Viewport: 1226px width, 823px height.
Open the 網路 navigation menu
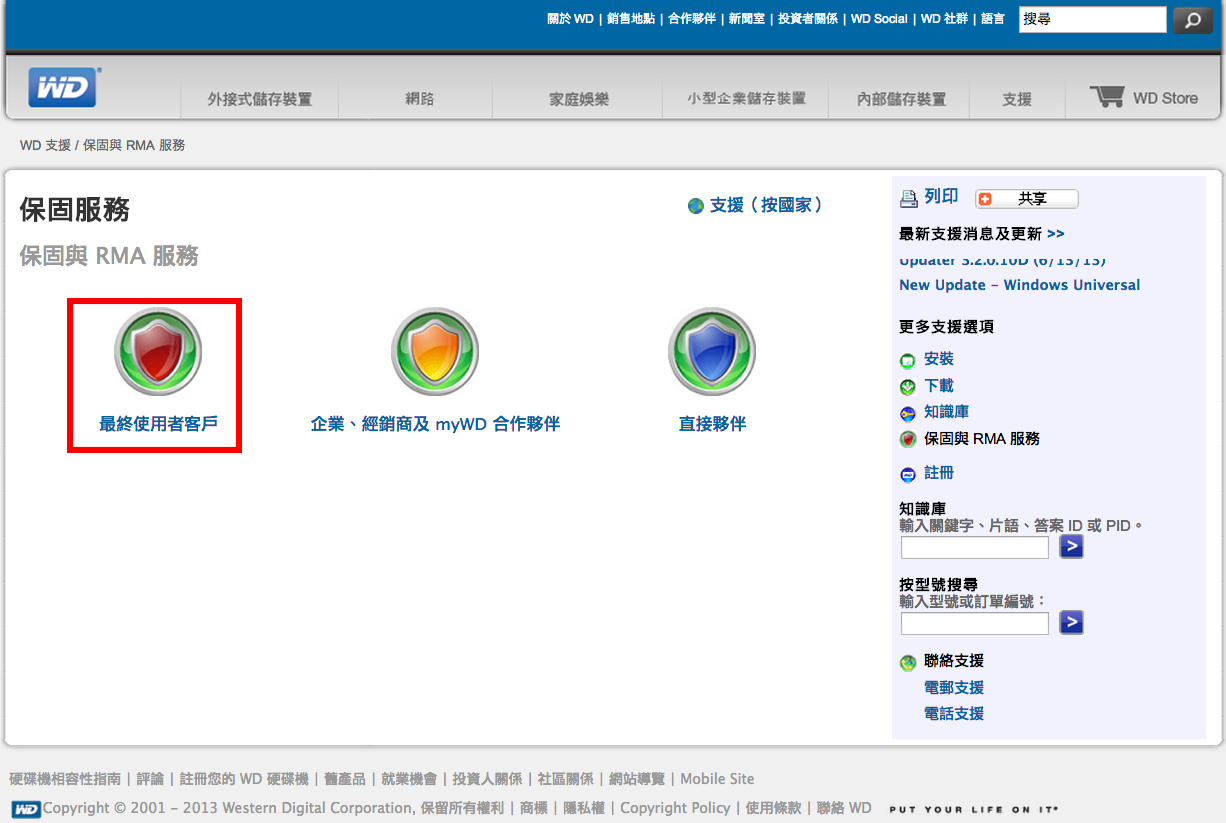pyautogui.click(x=419, y=99)
